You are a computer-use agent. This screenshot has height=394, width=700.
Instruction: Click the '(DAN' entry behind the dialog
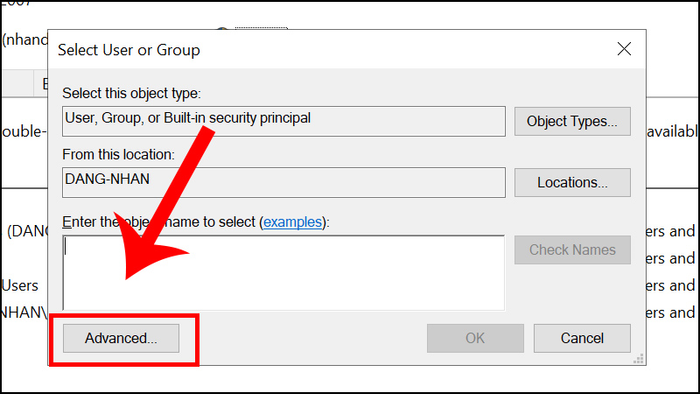coord(28,231)
